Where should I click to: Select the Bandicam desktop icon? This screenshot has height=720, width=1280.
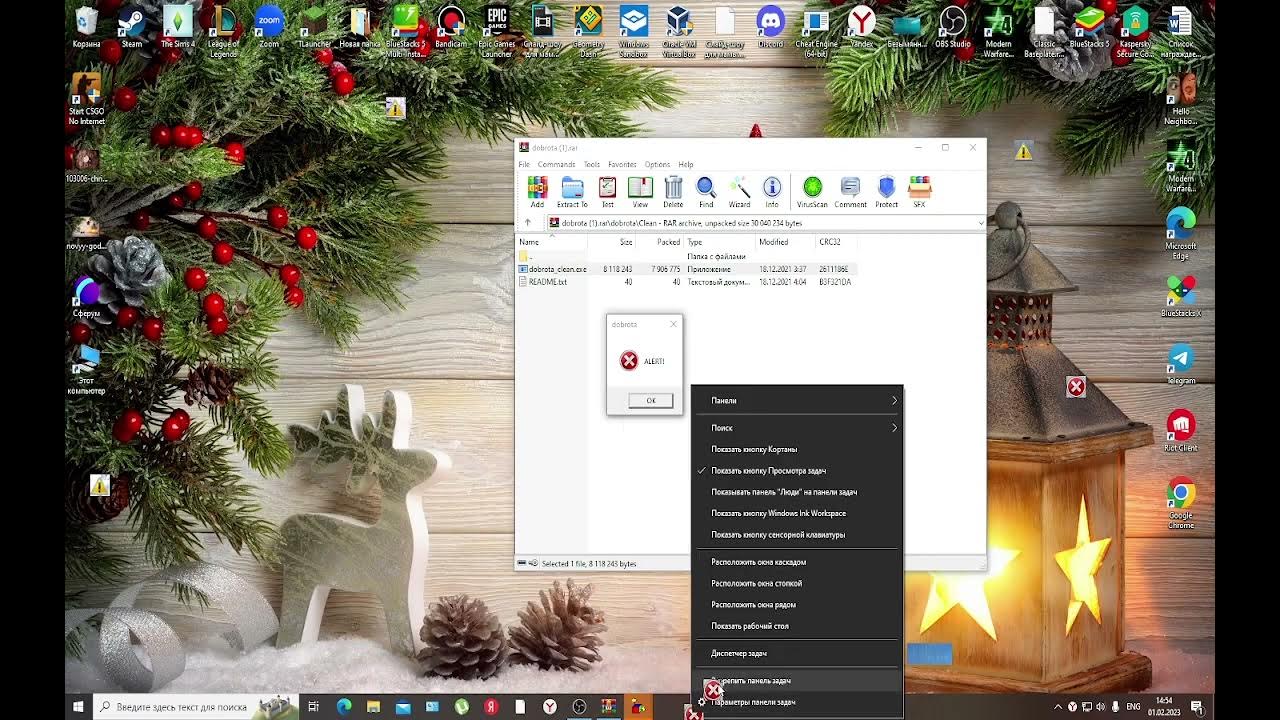(451, 27)
